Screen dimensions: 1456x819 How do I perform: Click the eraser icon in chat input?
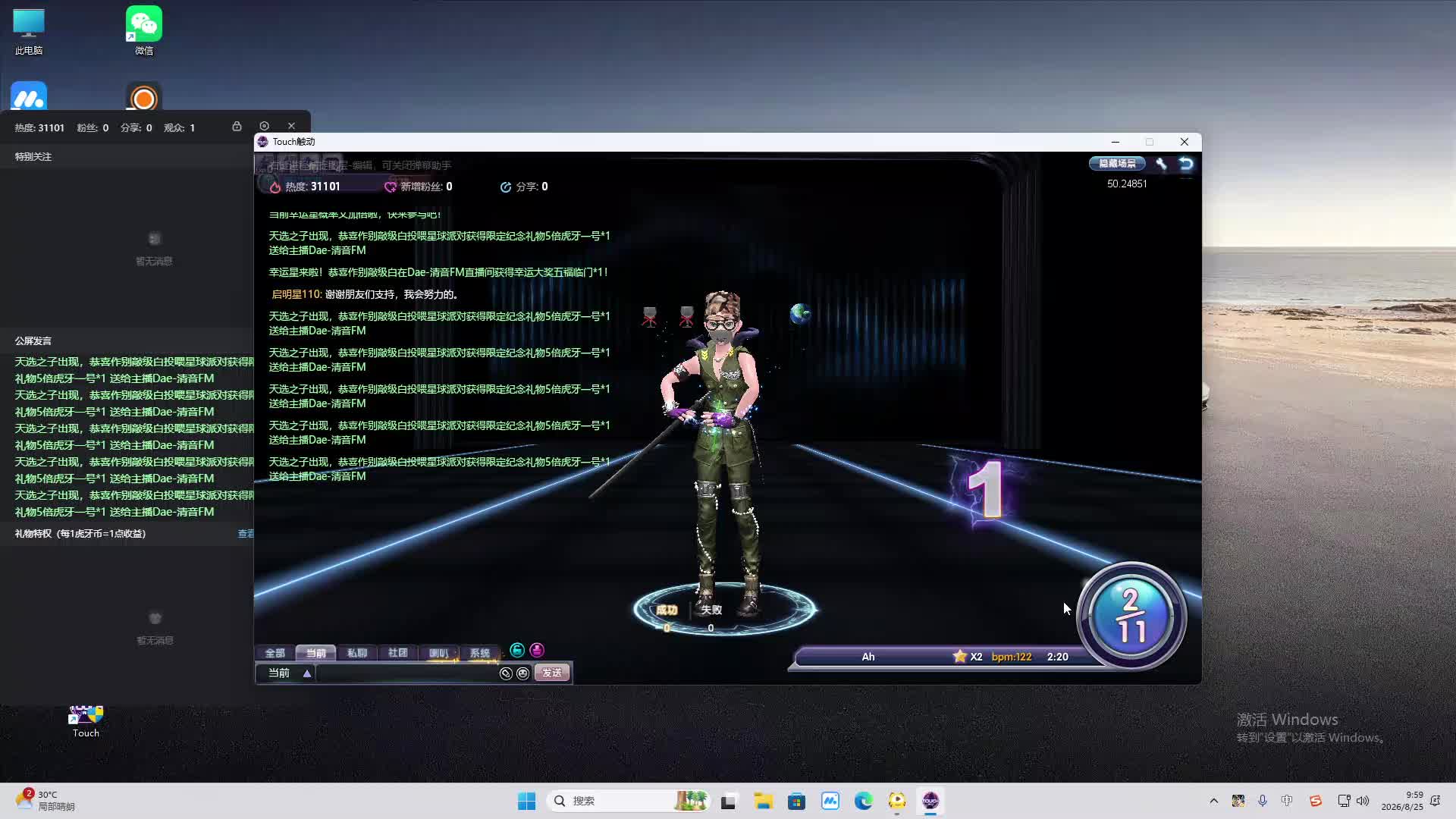[506, 673]
